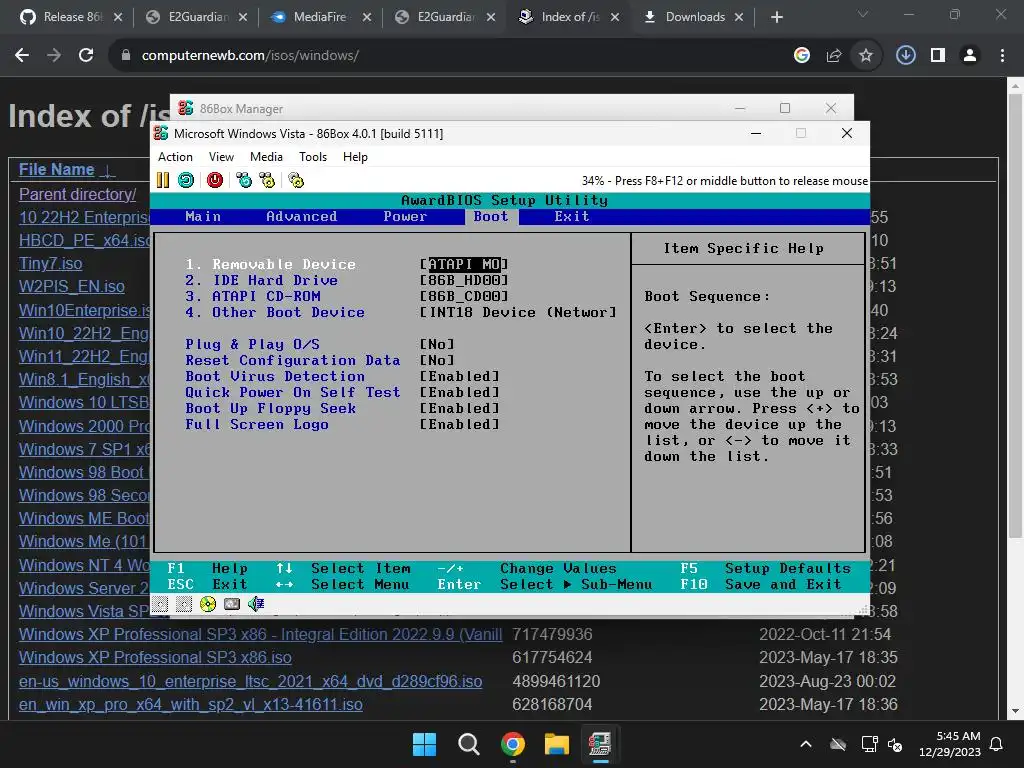Click the Google icon in address bar
The height and width of the screenshot is (768, 1024).
click(802, 56)
